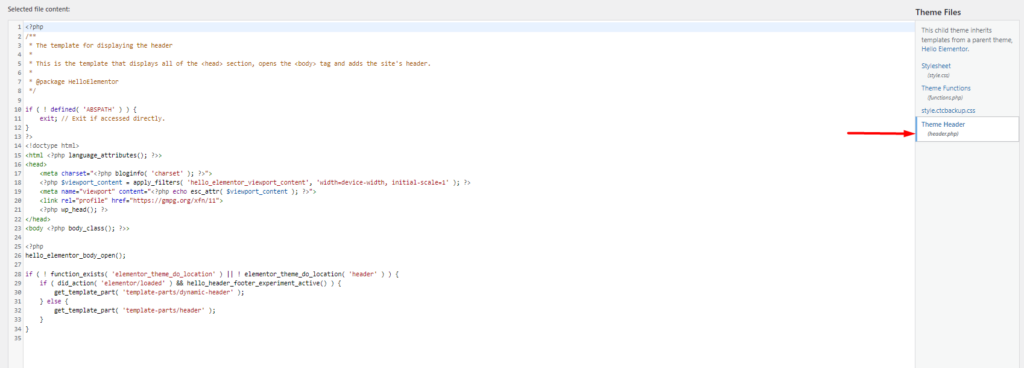Click the link rel profile gmpg.org line
Image resolution: width=1024 pixels, height=368 pixels.
[x=131, y=201]
